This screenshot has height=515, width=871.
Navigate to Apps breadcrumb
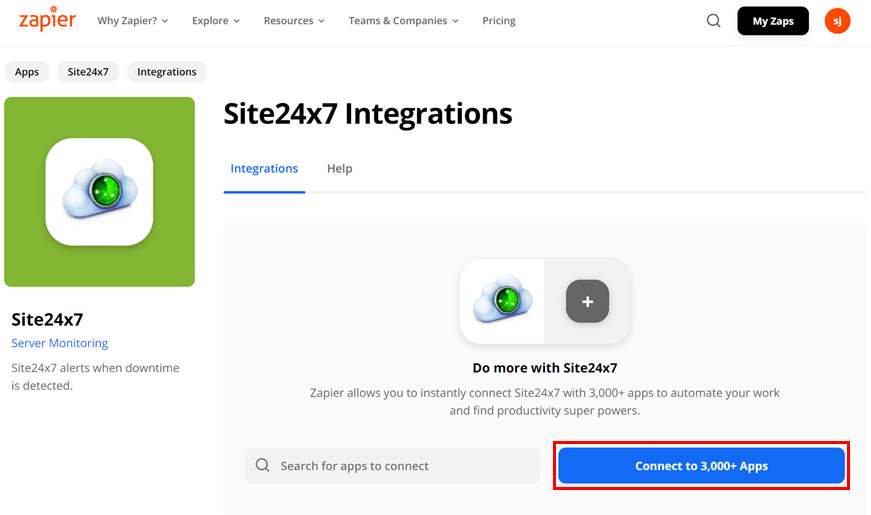(27, 72)
